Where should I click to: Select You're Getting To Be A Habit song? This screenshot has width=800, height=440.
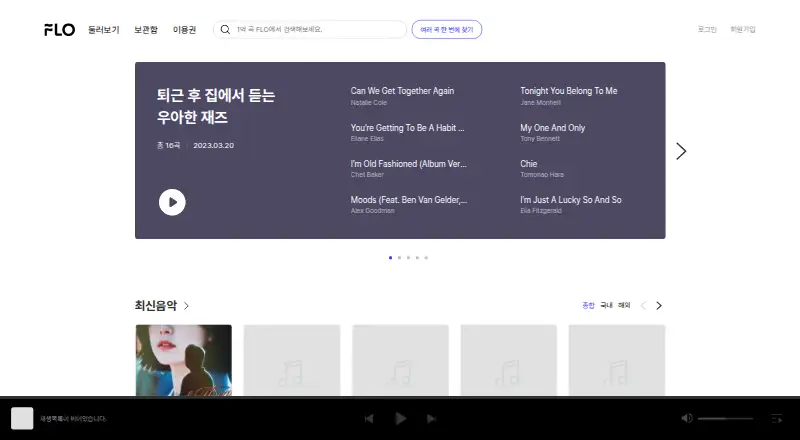coord(408,128)
